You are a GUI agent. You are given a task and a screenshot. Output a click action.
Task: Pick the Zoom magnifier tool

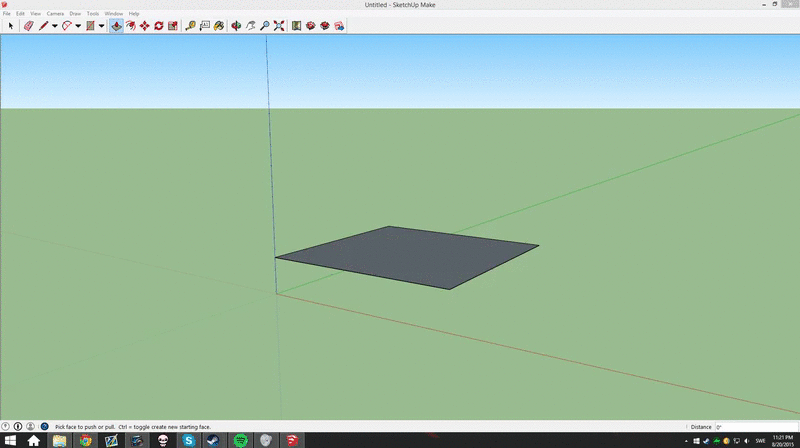click(265, 26)
